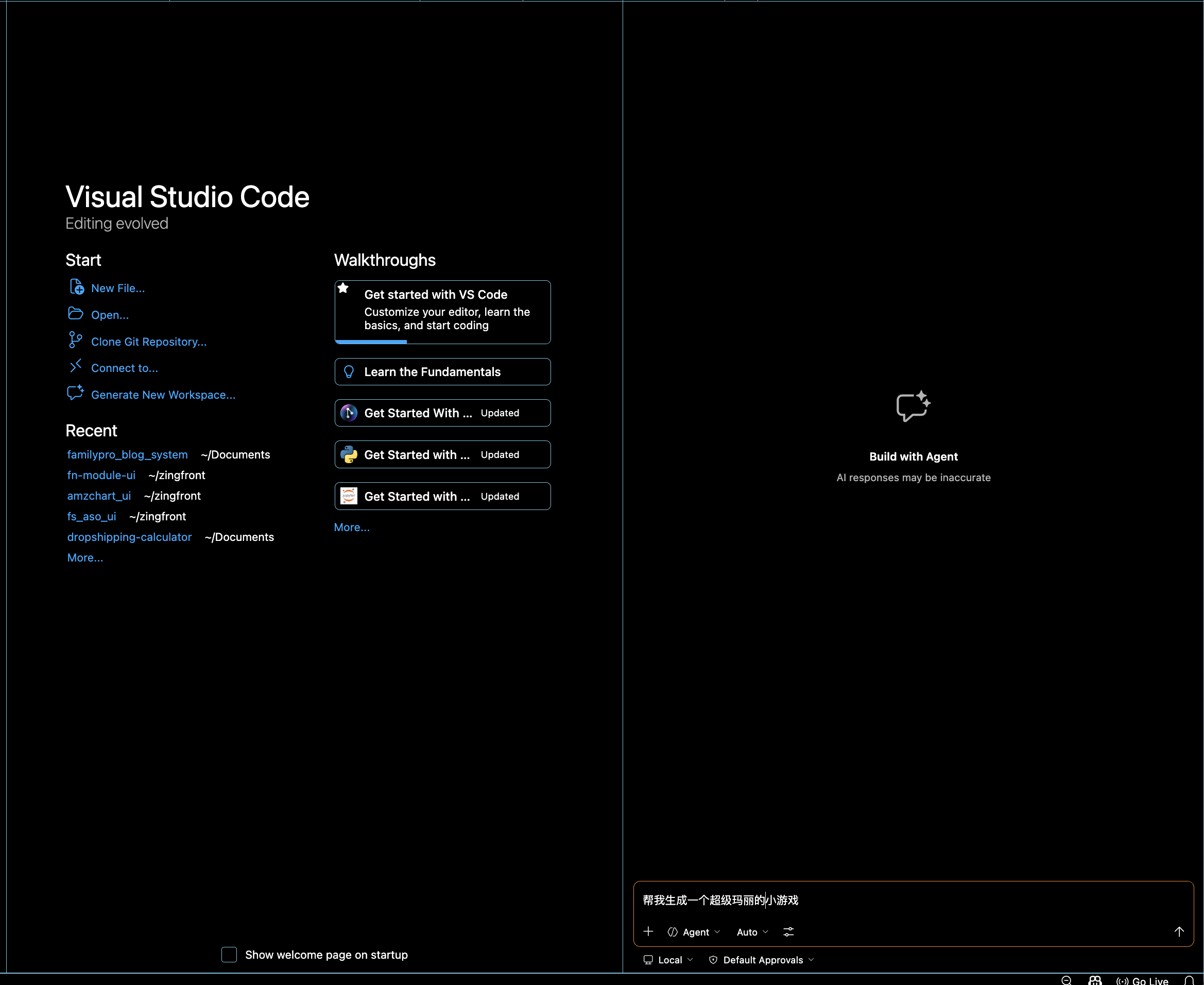This screenshot has height=985, width=1204.
Task: Open the Default Approvals dropdown
Action: point(761,960)
